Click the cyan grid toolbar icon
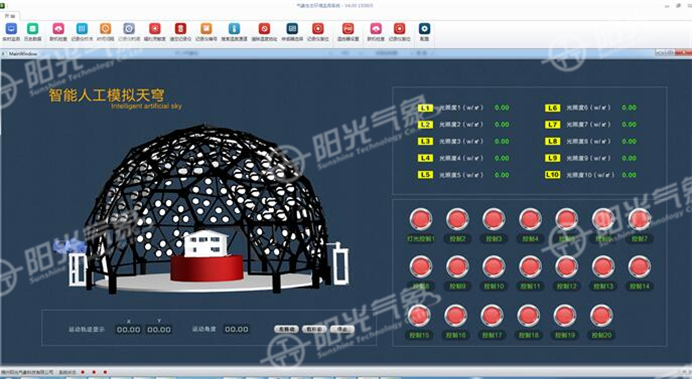This screenshot has height=379, width=692. coord(82,29)
